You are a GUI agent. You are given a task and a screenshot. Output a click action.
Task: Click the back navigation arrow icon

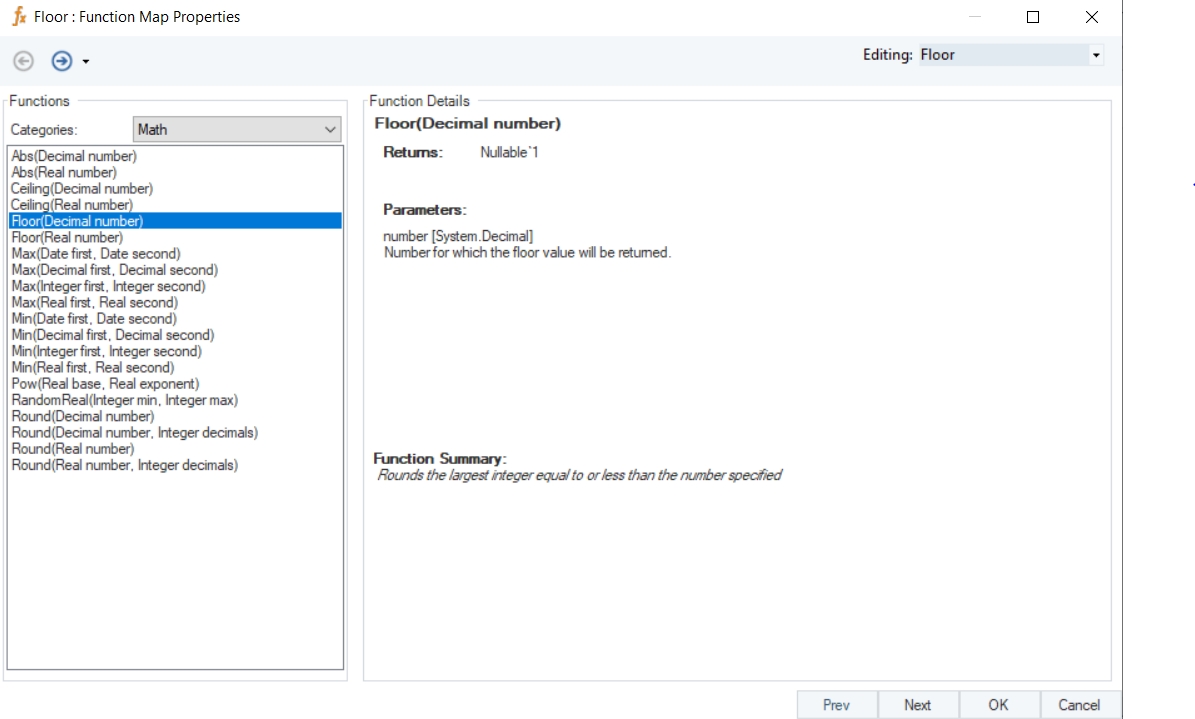(23, 61)
